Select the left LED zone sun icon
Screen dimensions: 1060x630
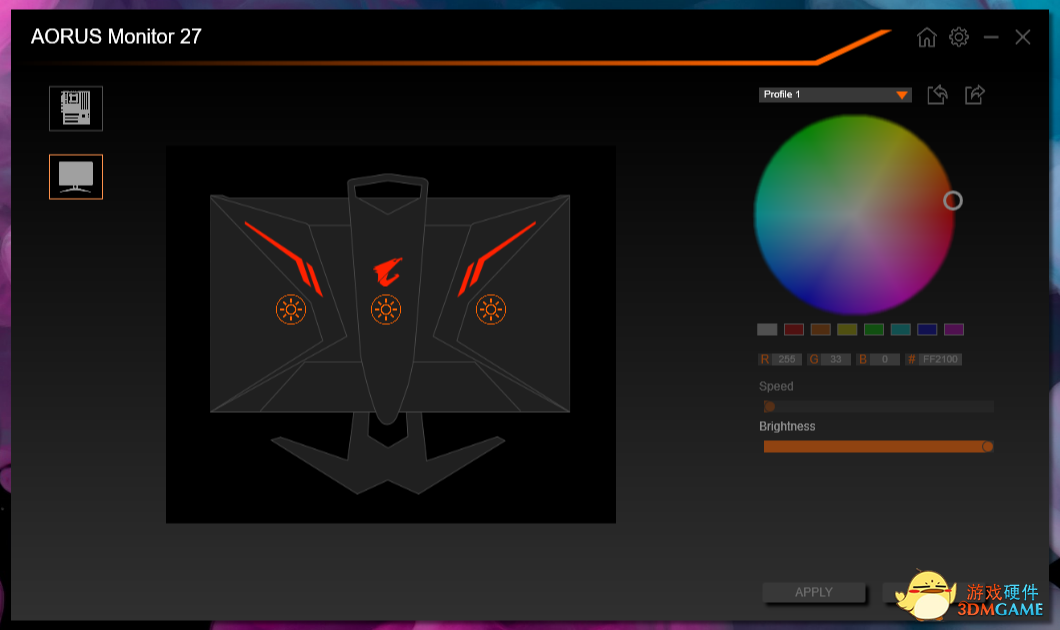[x=291, y=310]
